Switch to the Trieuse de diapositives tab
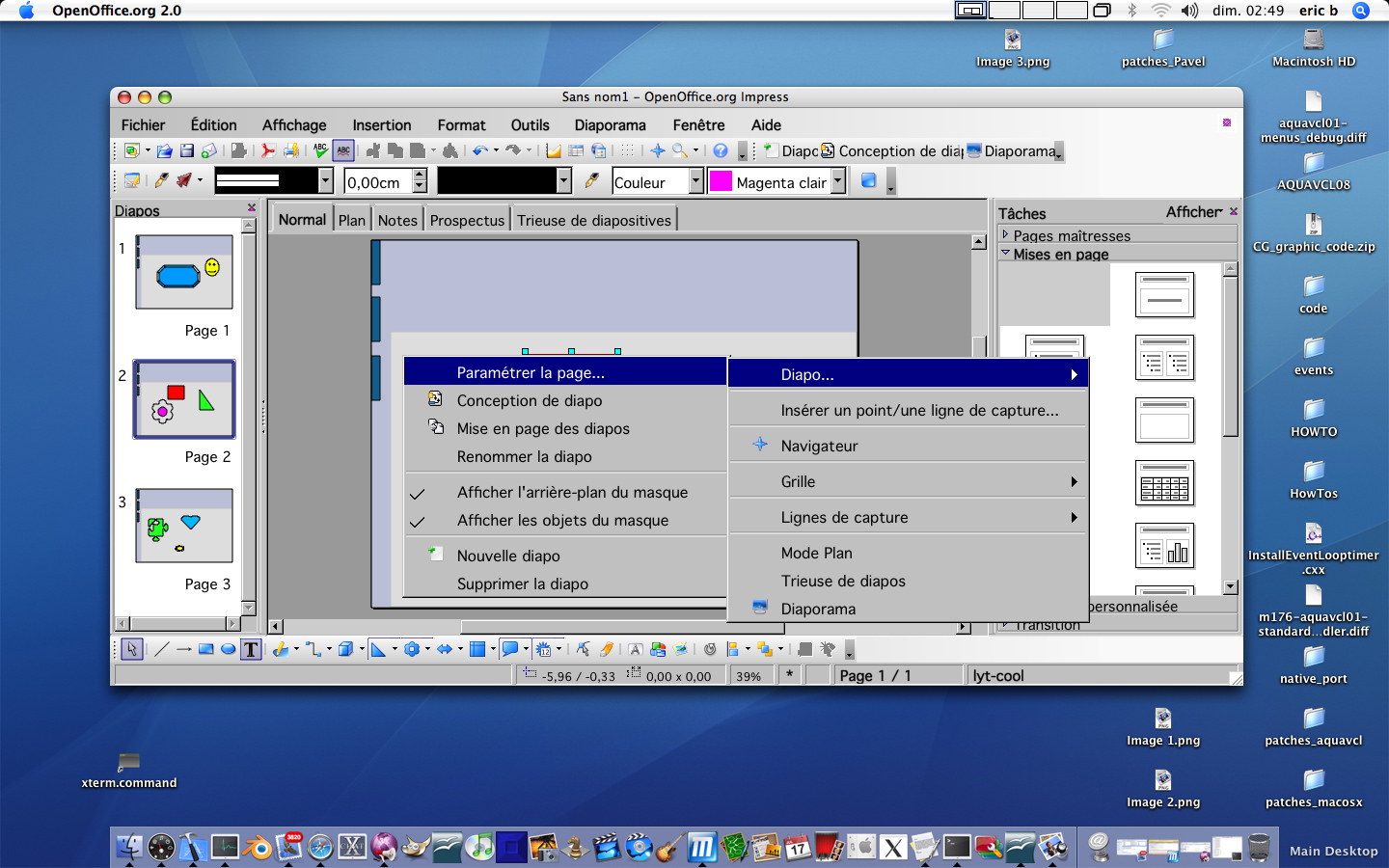Viewport: 1389px width, 868px height. 594,220
